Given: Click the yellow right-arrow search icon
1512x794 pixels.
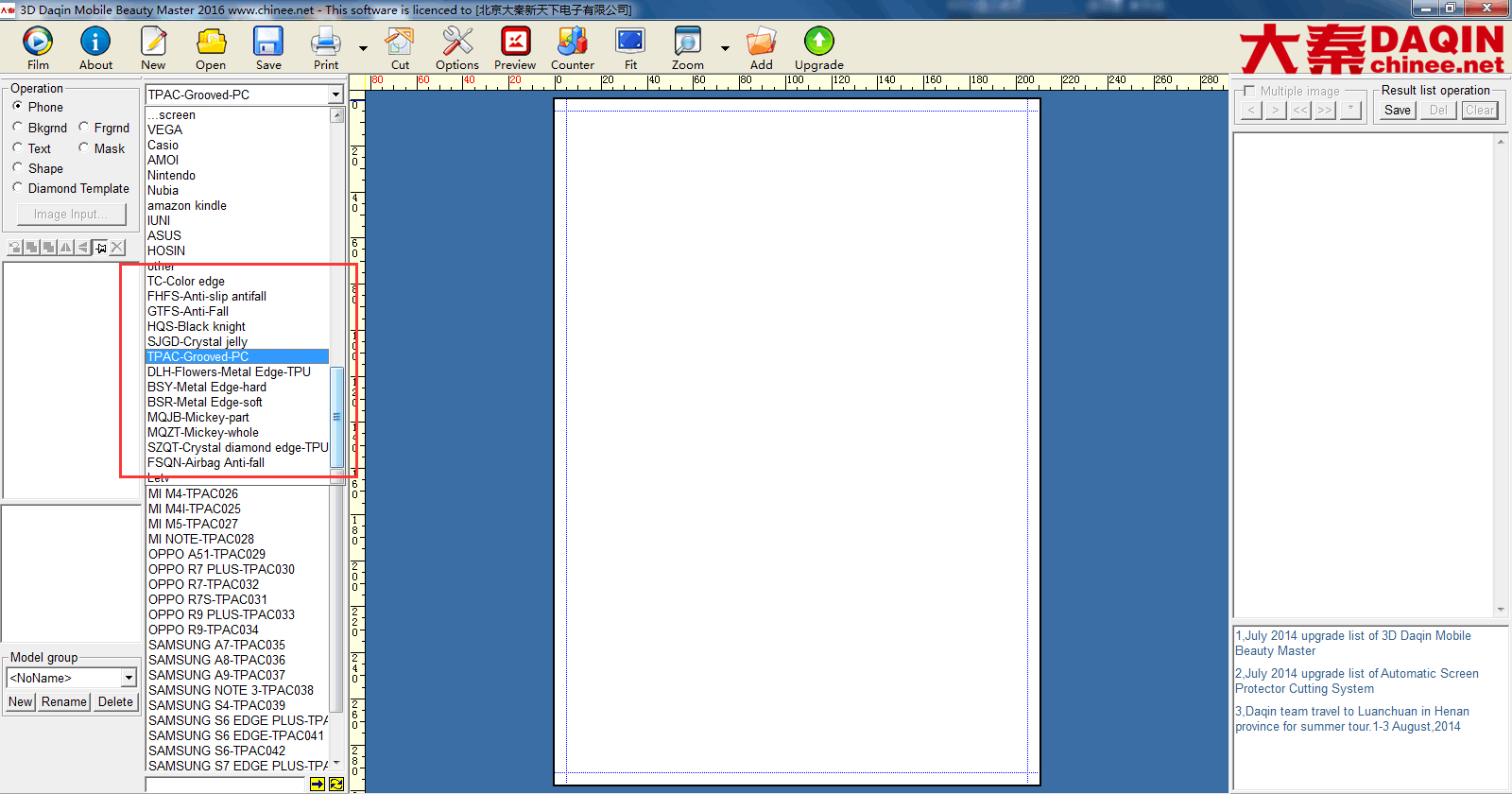Looking at the screenshot, I should pyautogui.click(x=318, y=785).
